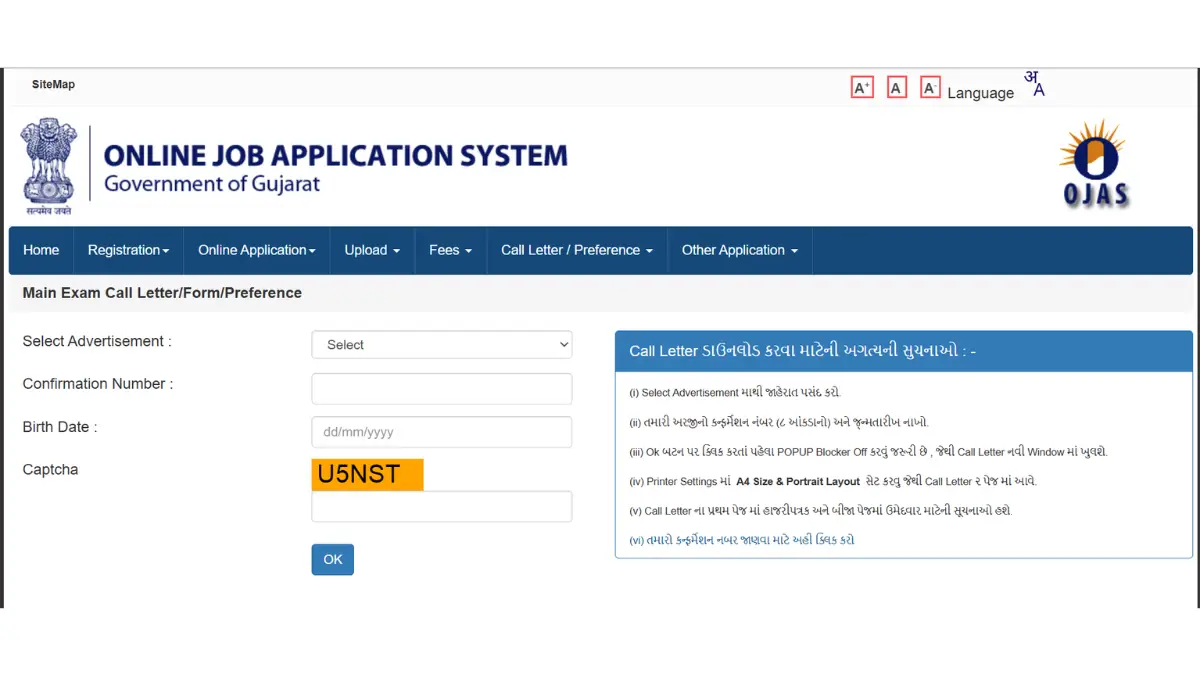
Task: Click the Government of Gujarat subtitle
Action: tap(212, 184)
